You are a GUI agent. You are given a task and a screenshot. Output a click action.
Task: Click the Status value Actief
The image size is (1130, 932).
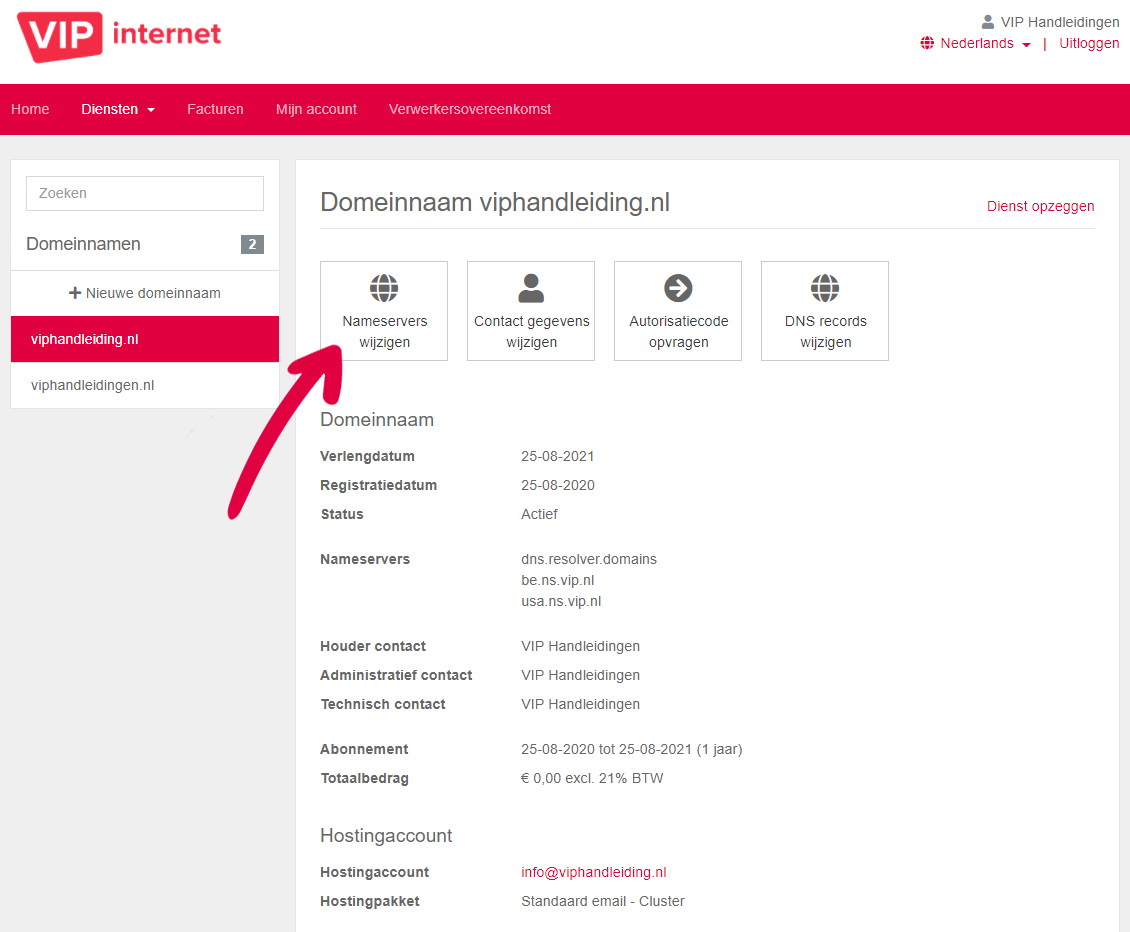click(539, 514)
